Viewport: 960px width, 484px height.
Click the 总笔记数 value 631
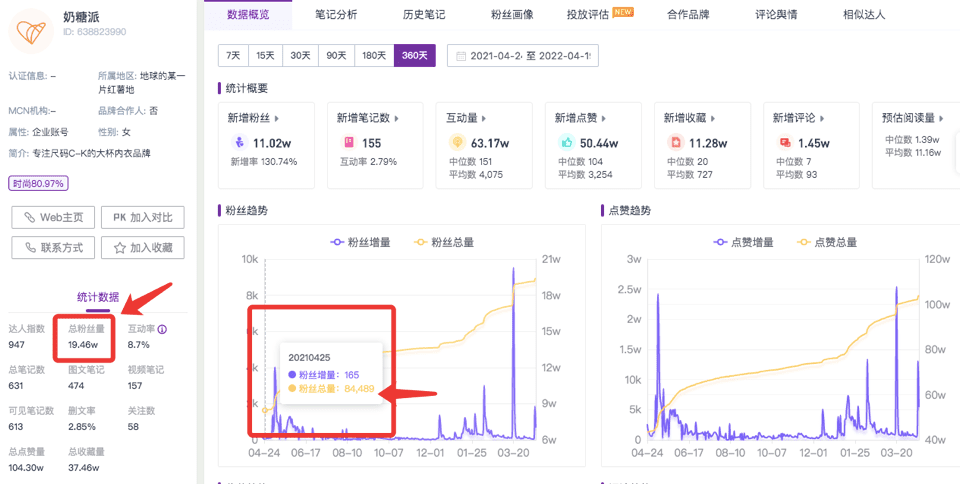(16, 385)
